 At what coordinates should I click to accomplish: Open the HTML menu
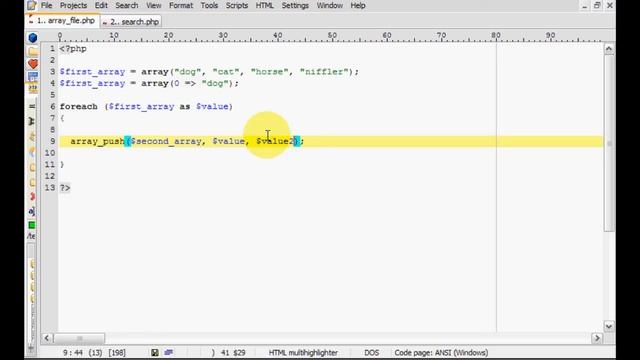tap(264, 6)
